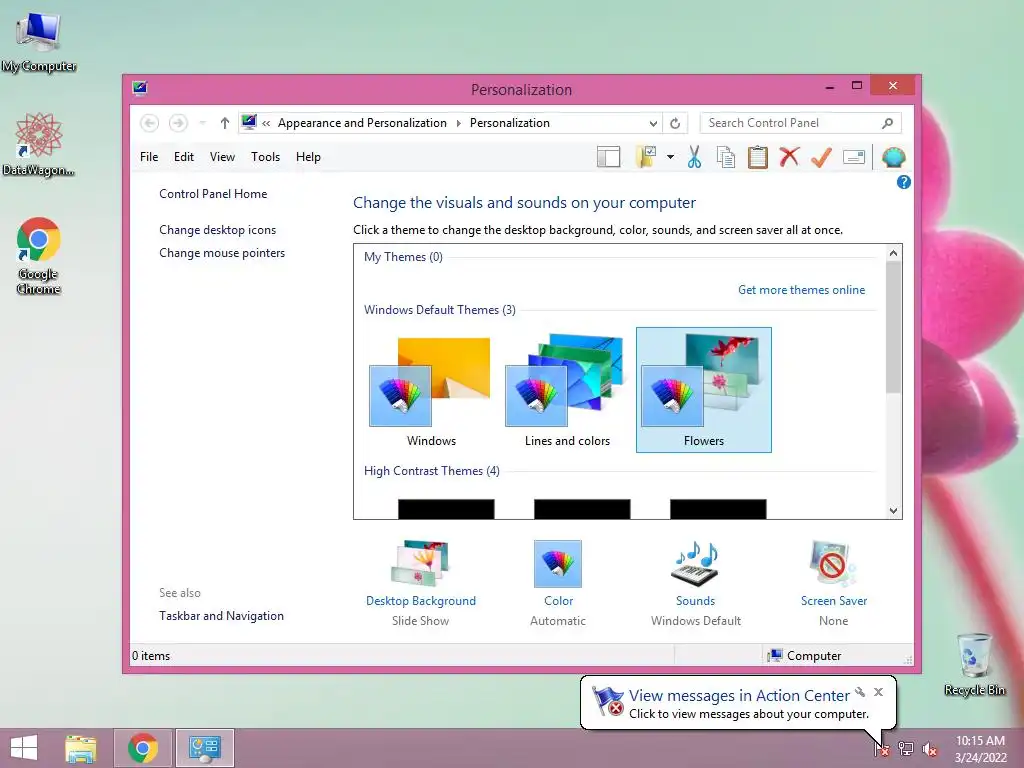Click Action Center flag tray icon

click(x=882, y=749)
